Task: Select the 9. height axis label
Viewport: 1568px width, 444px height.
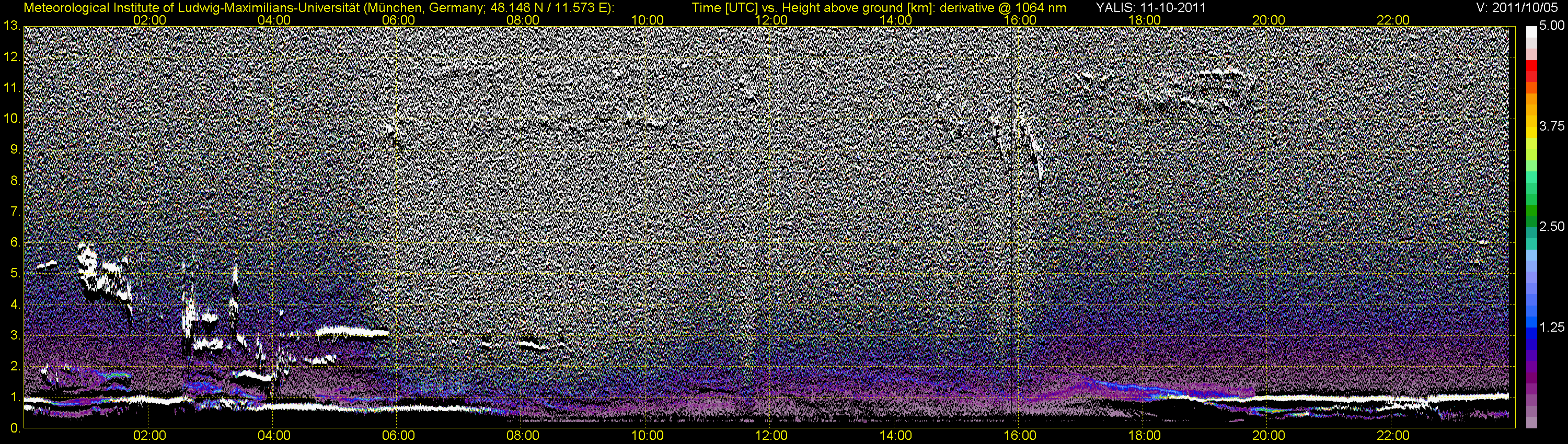Action: [x=15, y=150]
